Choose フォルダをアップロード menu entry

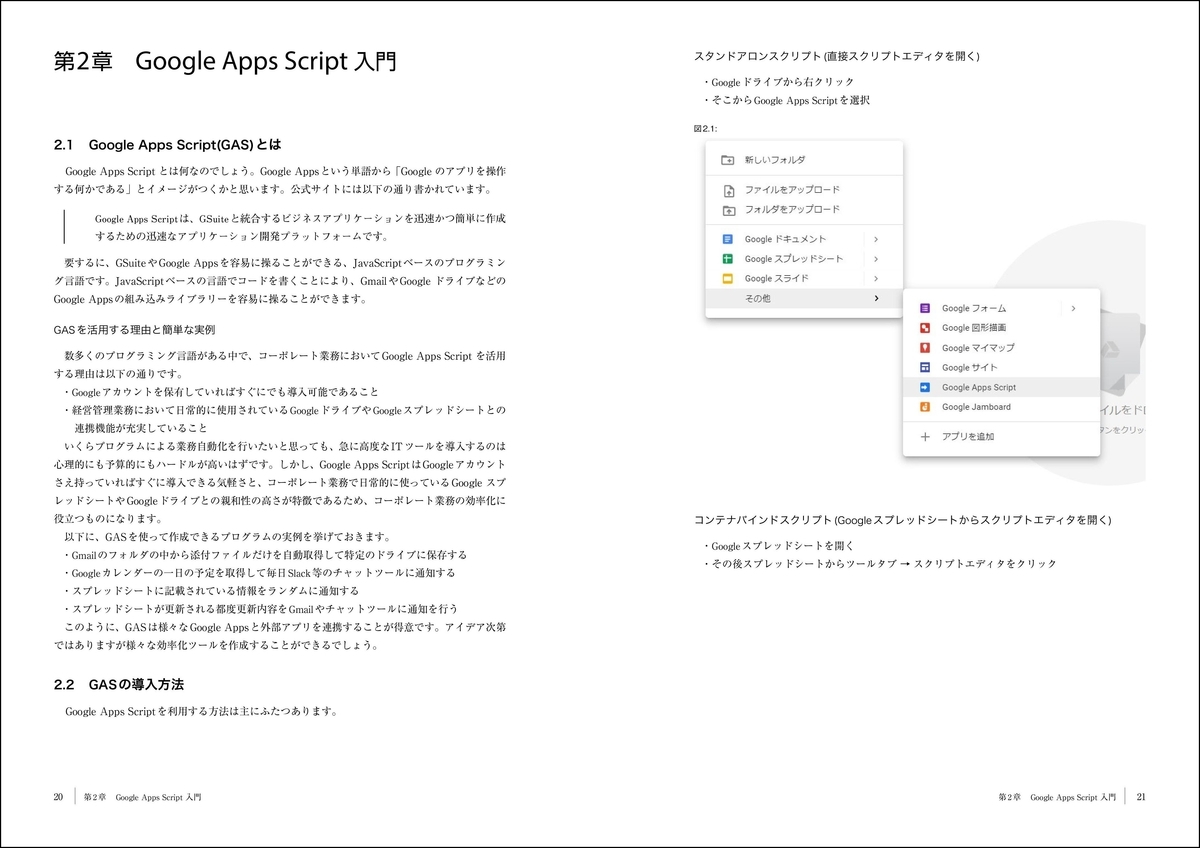click(x=804, y=210)
